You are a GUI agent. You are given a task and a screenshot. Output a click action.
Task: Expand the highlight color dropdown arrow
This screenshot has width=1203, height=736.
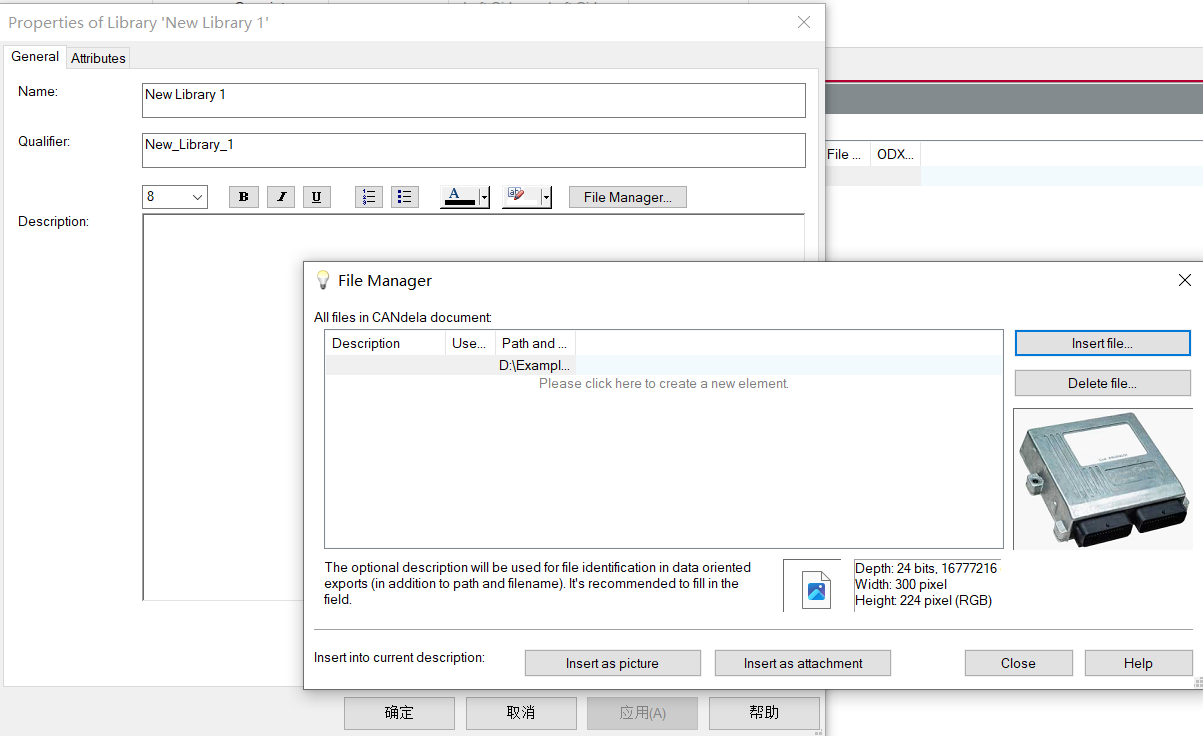pos(546,197)
